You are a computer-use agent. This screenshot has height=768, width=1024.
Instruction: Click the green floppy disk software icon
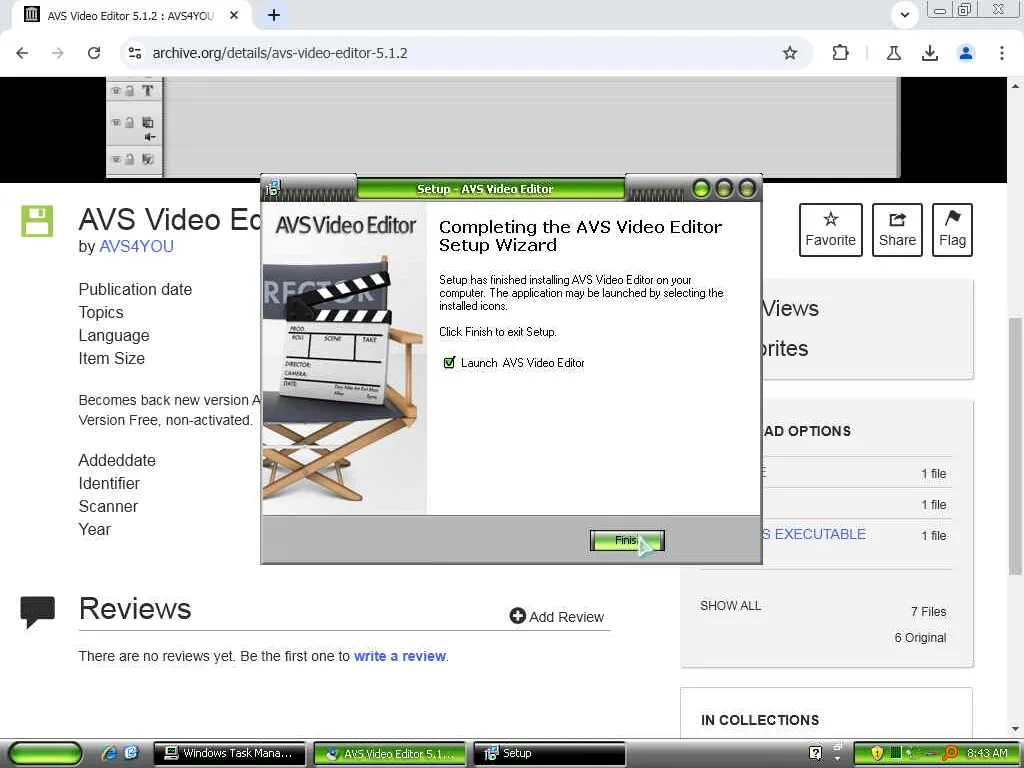tap(37, 221)
